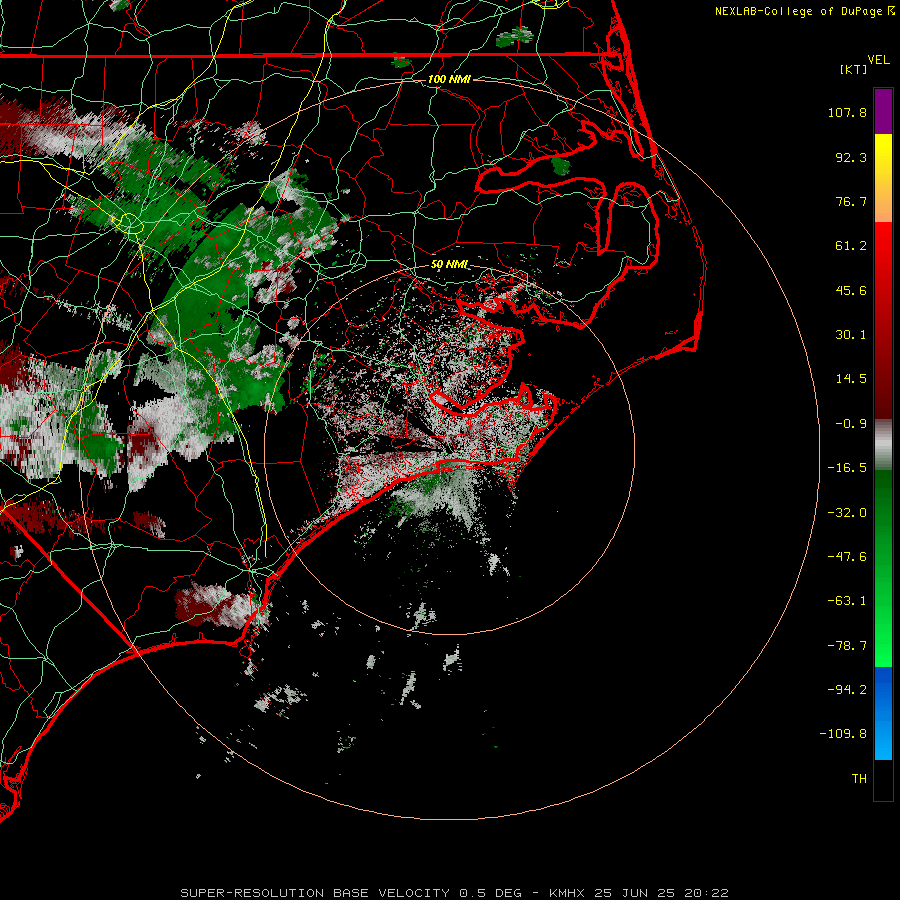The width and height of the screenshot is (900, 900).
Task: Click the blue segment of the color bar
Action: tap(883, 713)
